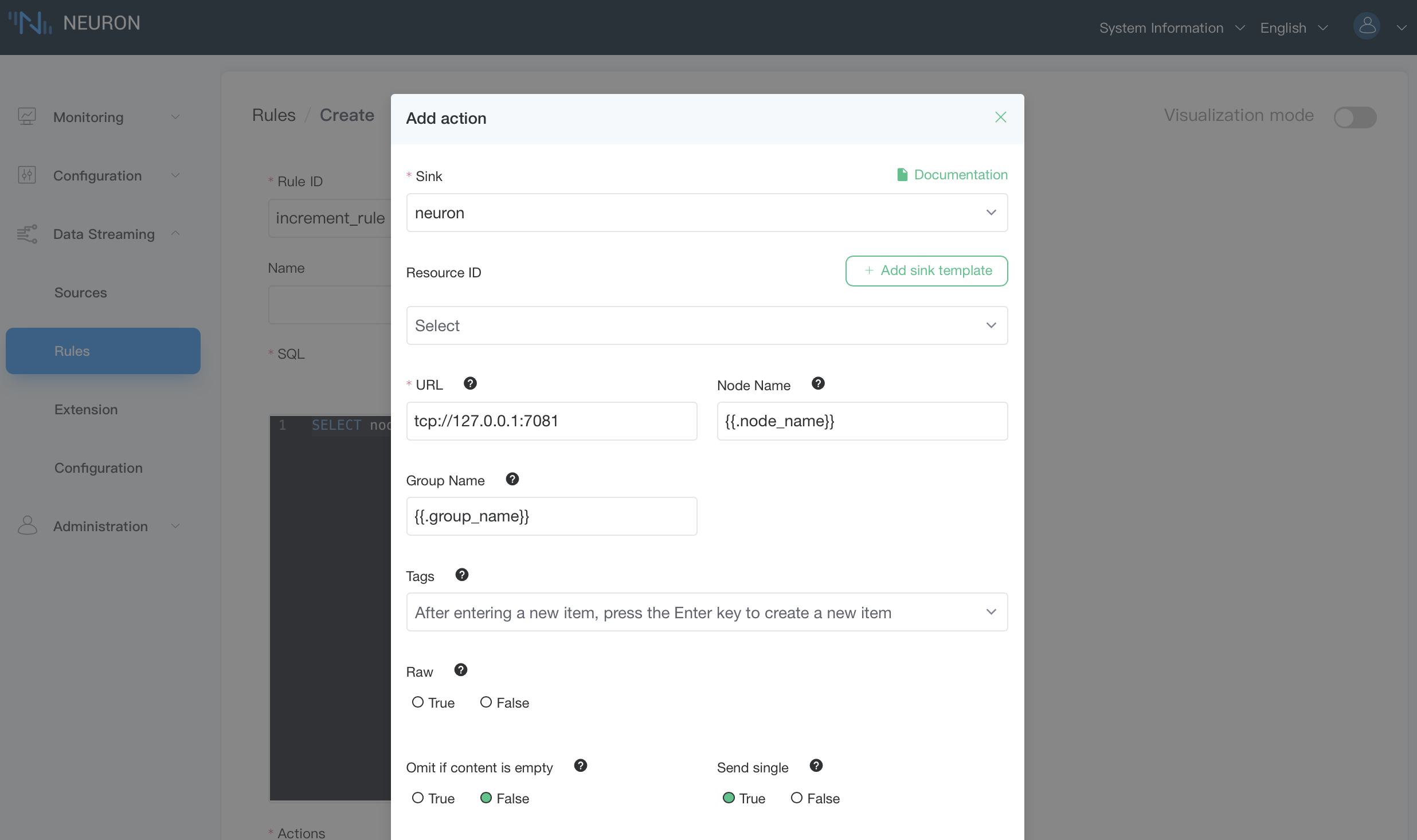Expand the Resource ID Select dropdown
The width and height of the screenshot is (1417, 840).
click(x=707, y=325)
